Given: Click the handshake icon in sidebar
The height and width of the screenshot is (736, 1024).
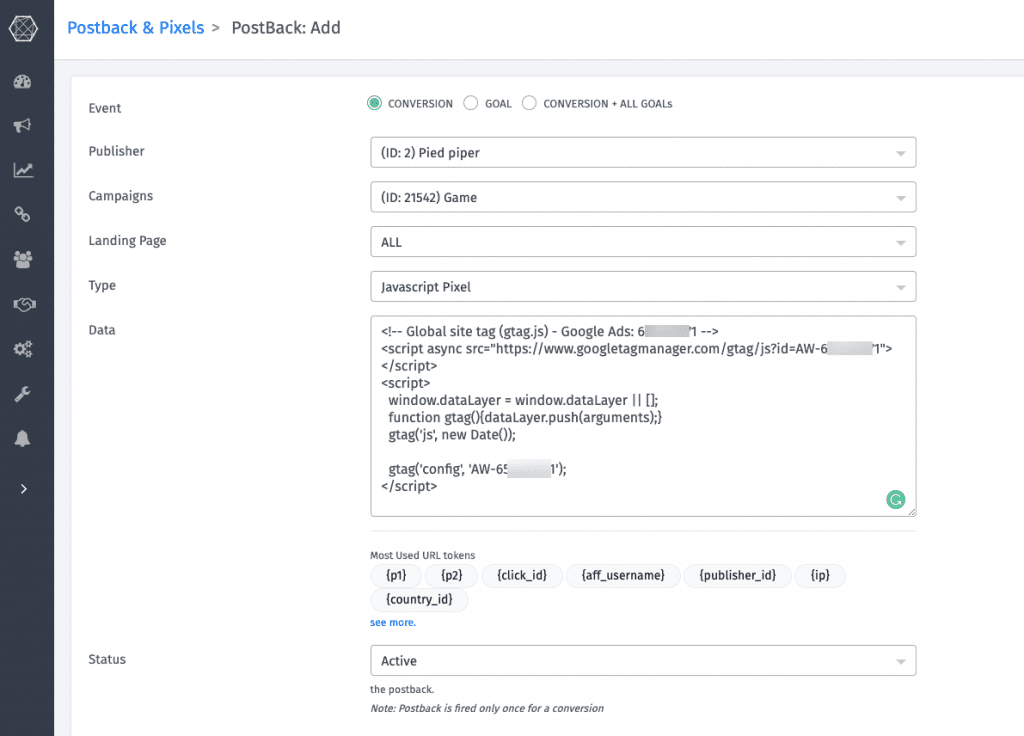Looking at the screenshot, I should [x=23, y=304].
